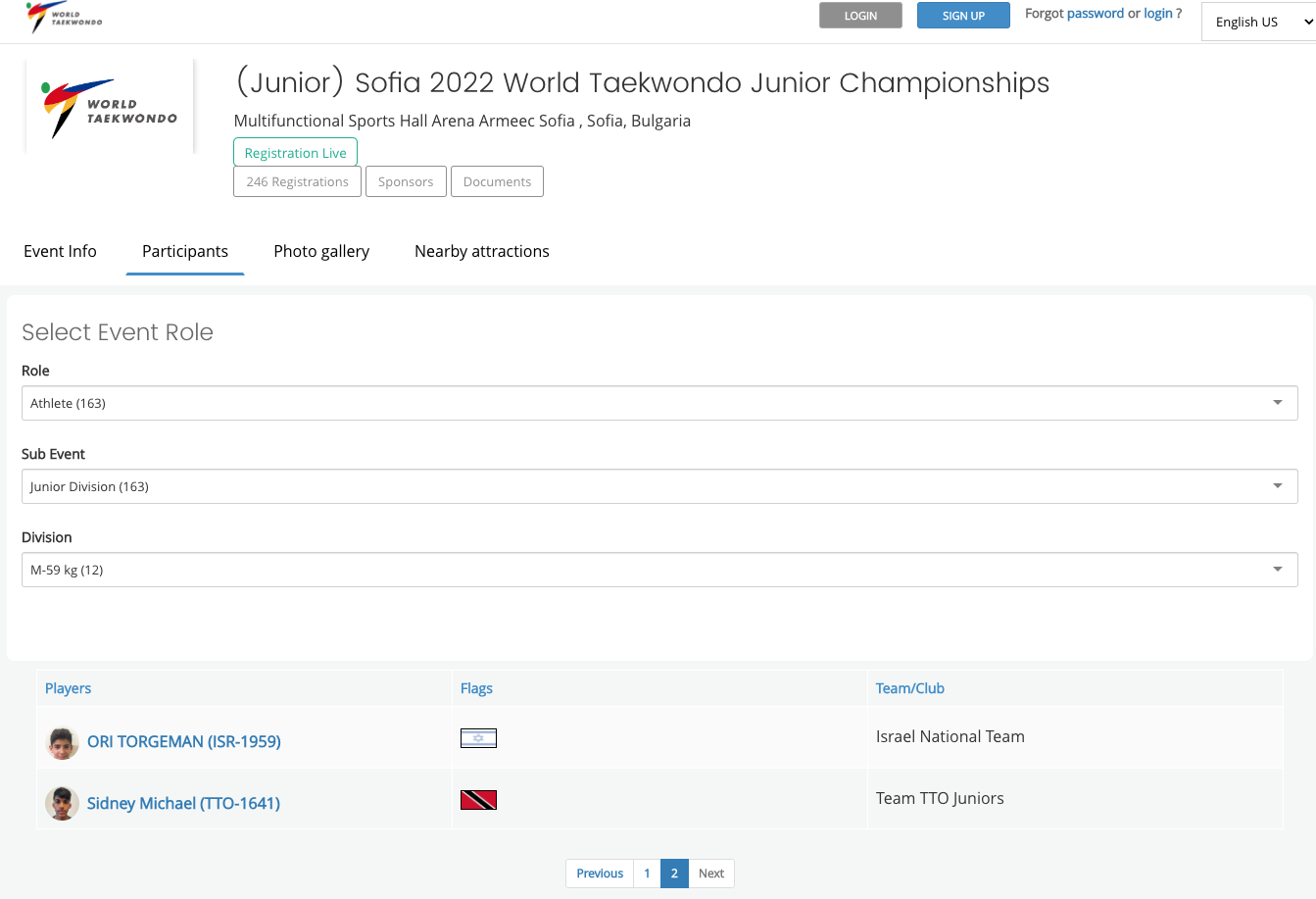Go to Previous page in pagination
The width and height of the screenshot is (1316, 899).
pos(600,874)
